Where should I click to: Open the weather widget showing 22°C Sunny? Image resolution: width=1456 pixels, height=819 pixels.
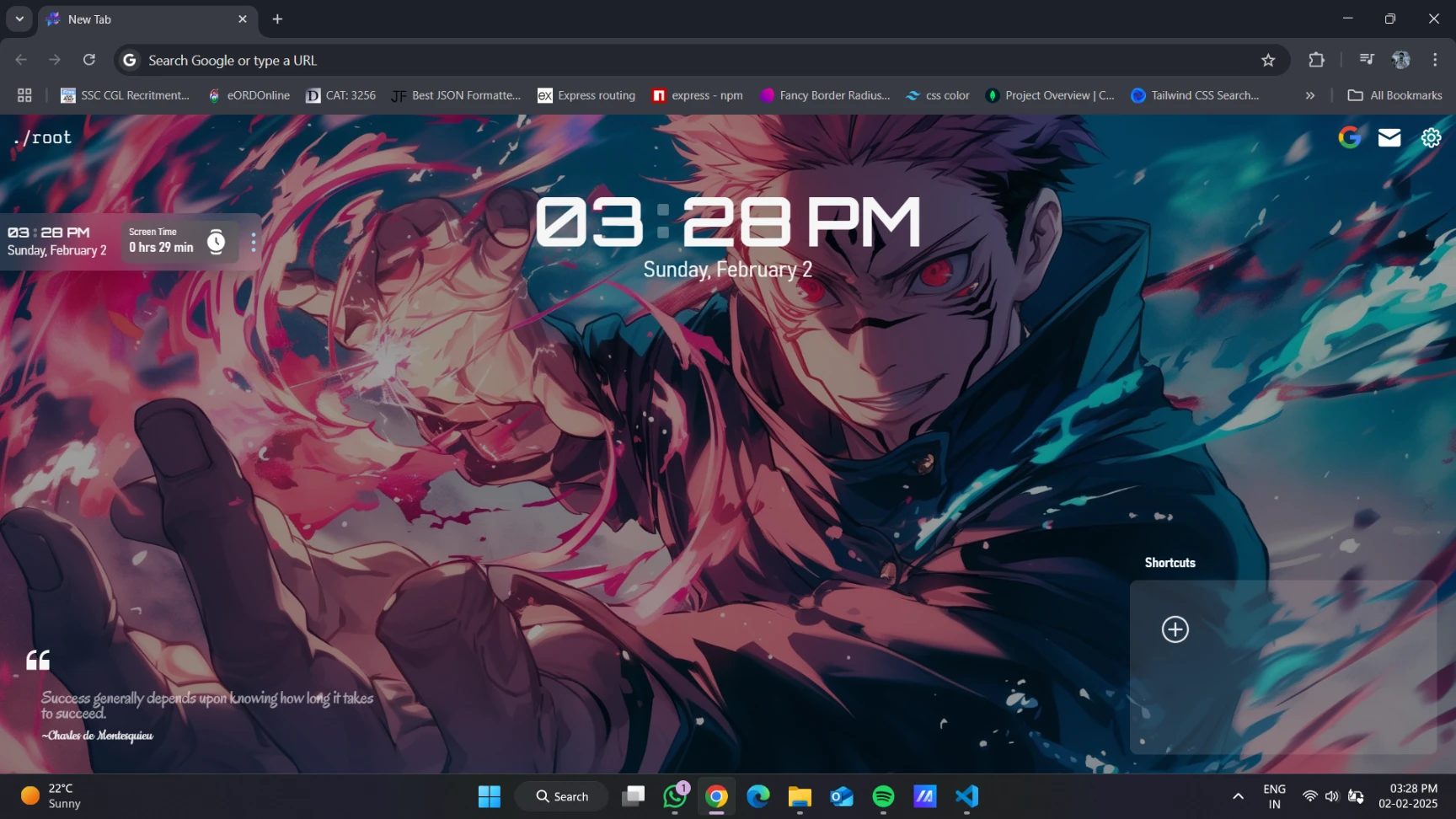coord(51,796)
